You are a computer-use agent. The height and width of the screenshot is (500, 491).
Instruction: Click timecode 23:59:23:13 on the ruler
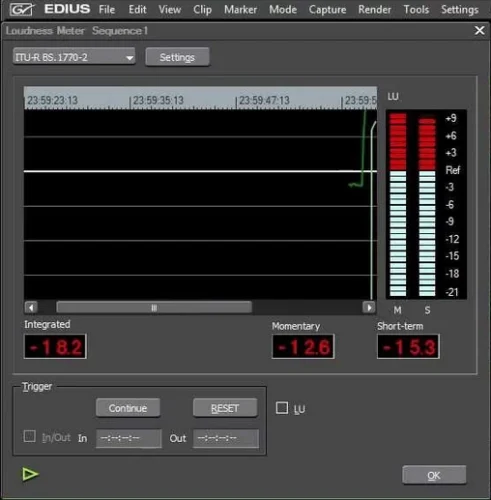point(52,100)
